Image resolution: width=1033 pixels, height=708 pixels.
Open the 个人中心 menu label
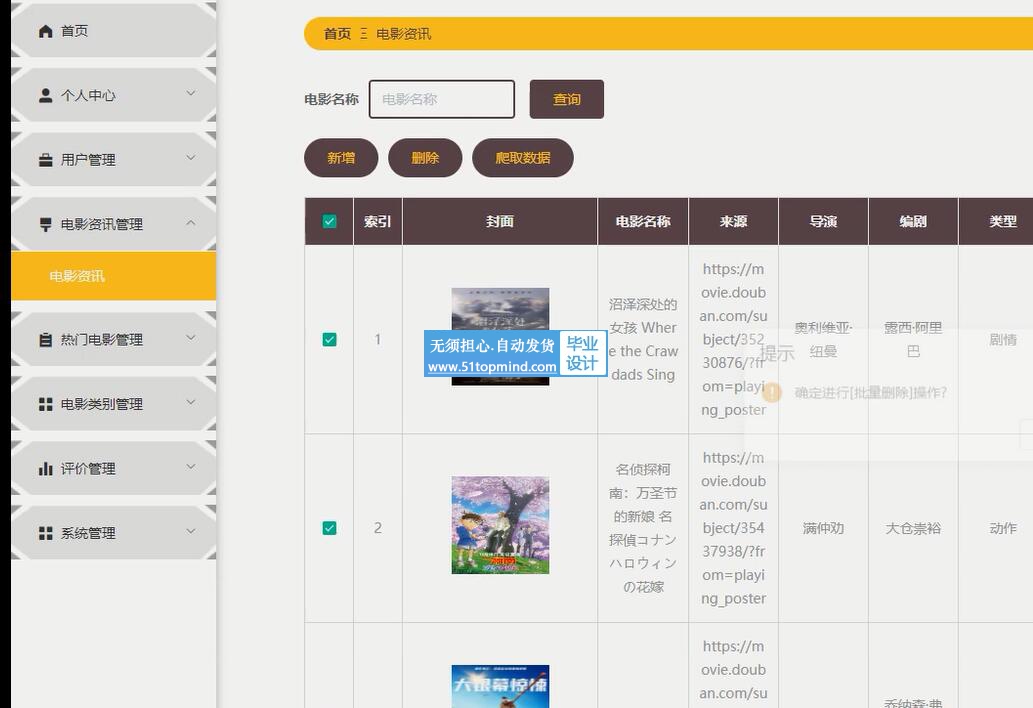tap(88, 95)
